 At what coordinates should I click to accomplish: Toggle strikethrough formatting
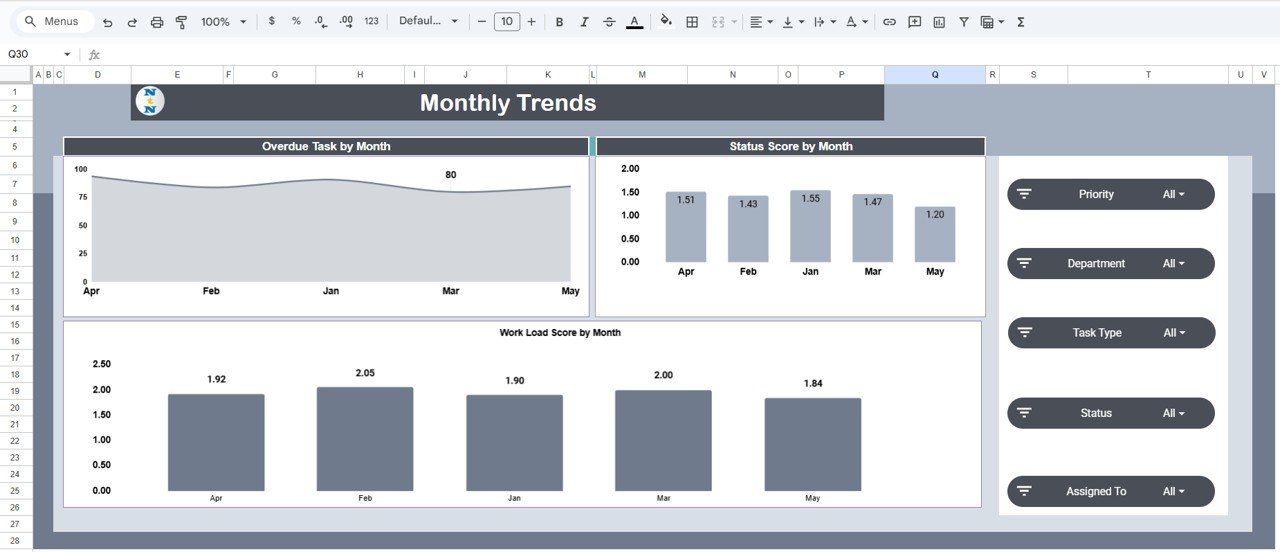[609, 22]
